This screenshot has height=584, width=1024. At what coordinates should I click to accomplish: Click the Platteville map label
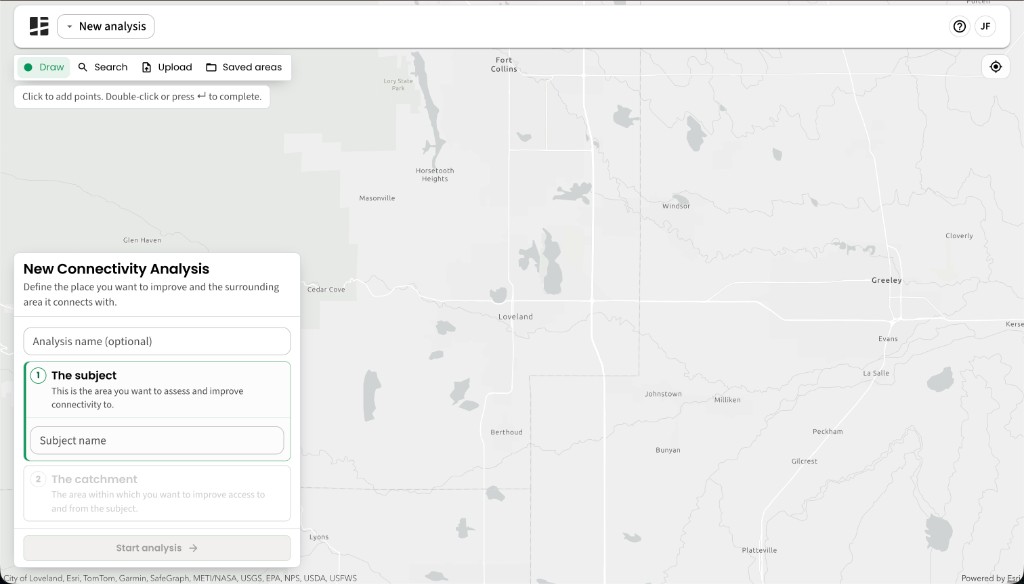point(759,550)
